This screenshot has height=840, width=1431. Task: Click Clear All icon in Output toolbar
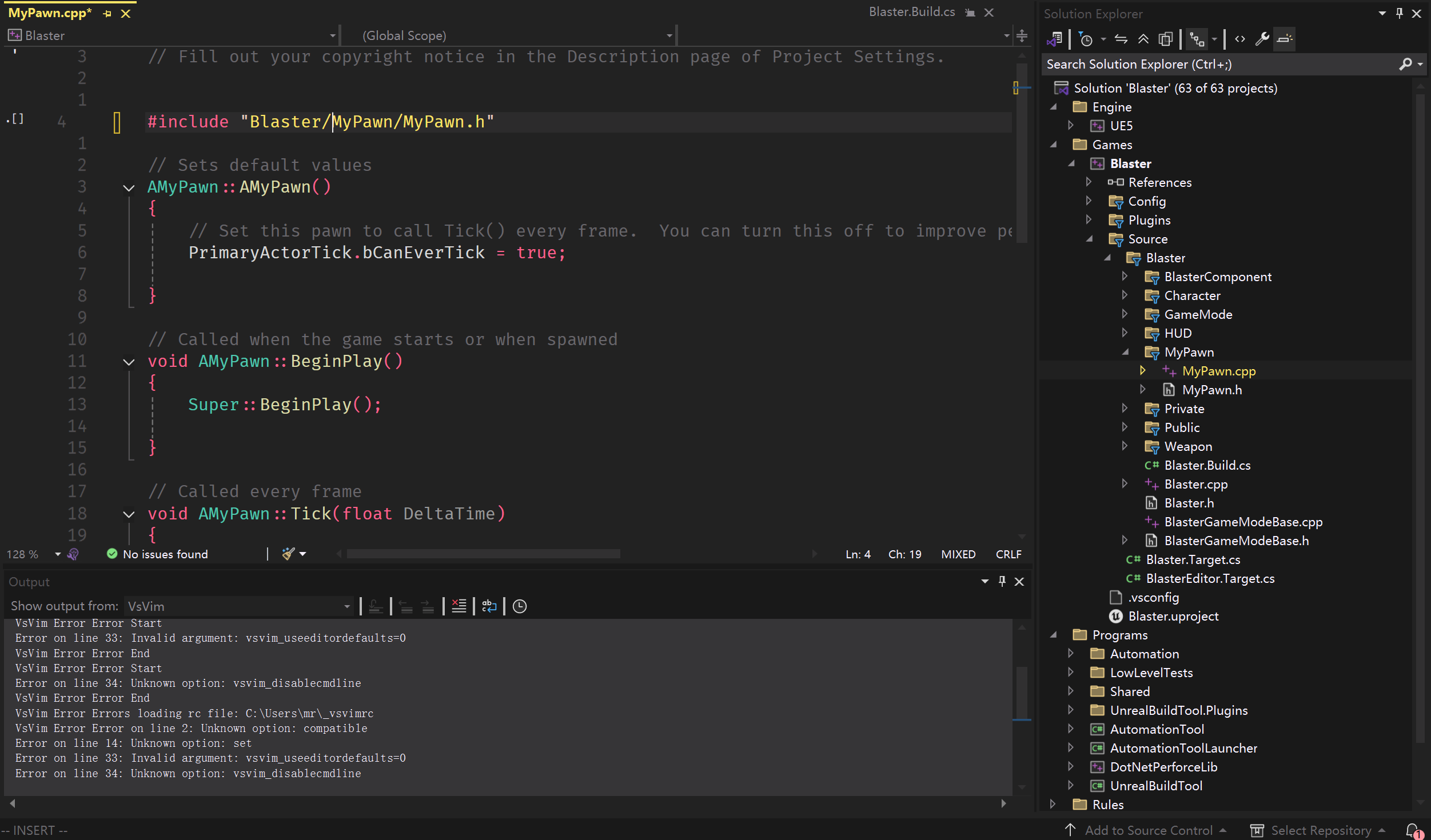[459, 606]
